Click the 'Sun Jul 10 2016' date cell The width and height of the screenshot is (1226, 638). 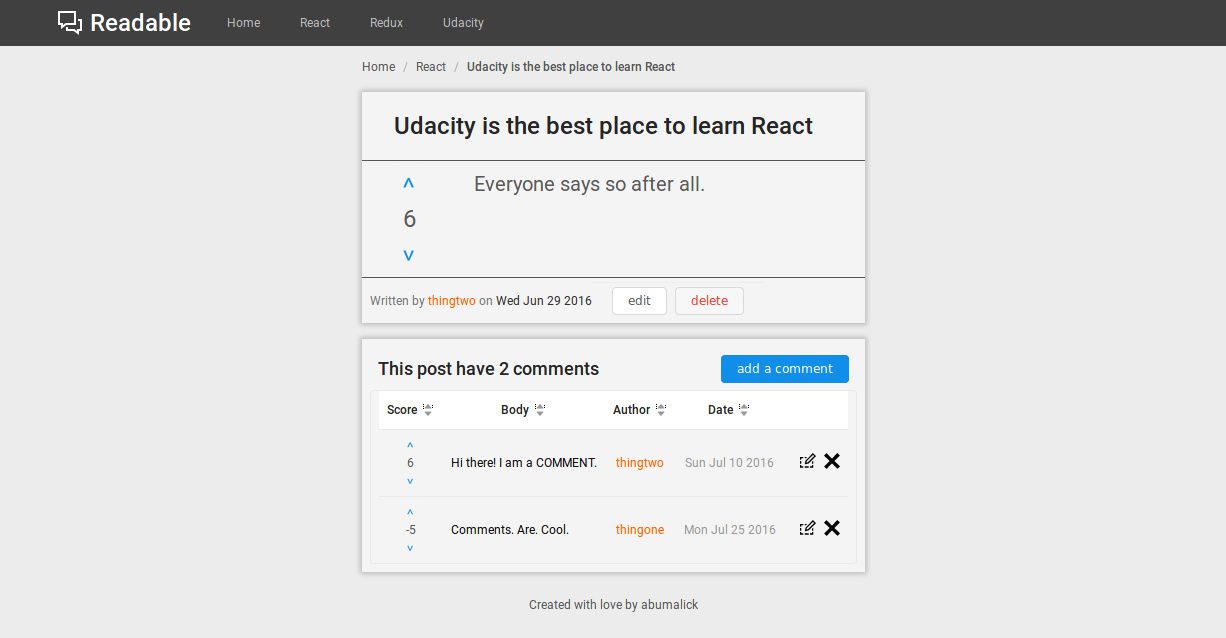coord(729,463)
